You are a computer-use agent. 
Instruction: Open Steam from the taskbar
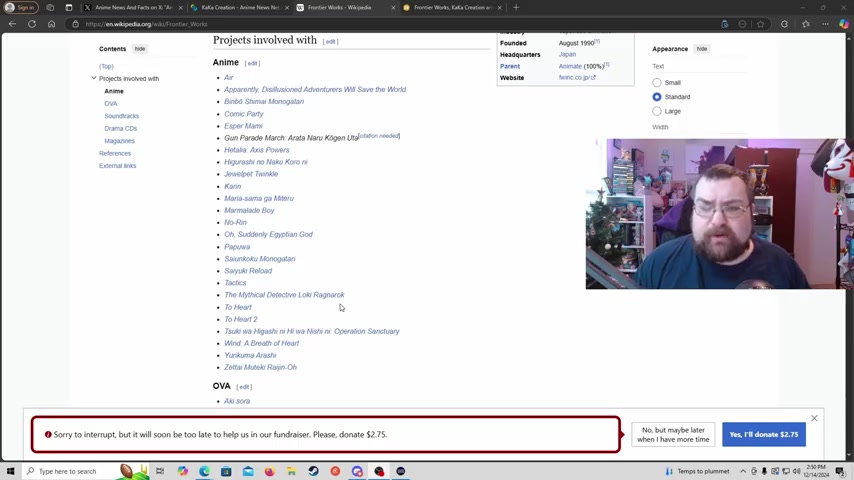click(313, 471)
